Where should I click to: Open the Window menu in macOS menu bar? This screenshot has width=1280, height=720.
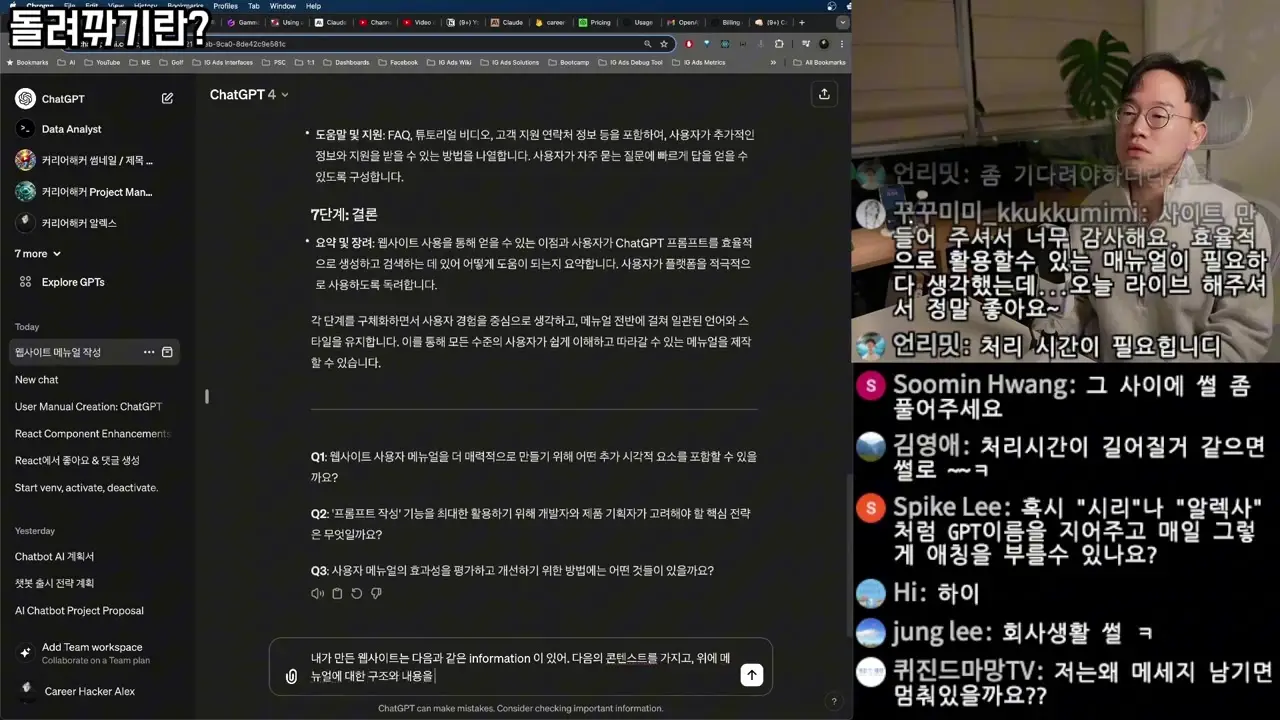[x=283, y=6]
